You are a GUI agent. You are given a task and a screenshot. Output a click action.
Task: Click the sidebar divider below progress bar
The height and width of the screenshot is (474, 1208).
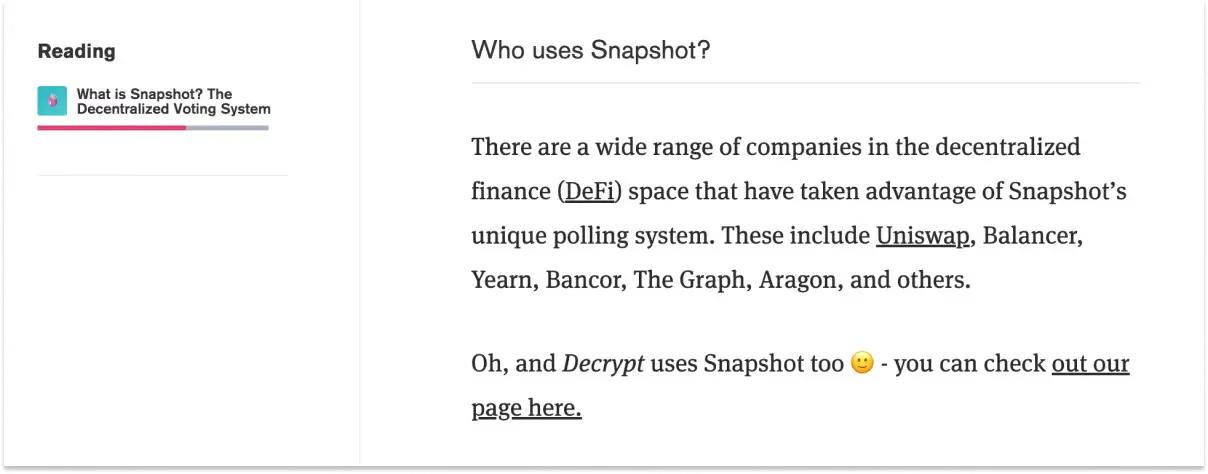pos(162,175)
